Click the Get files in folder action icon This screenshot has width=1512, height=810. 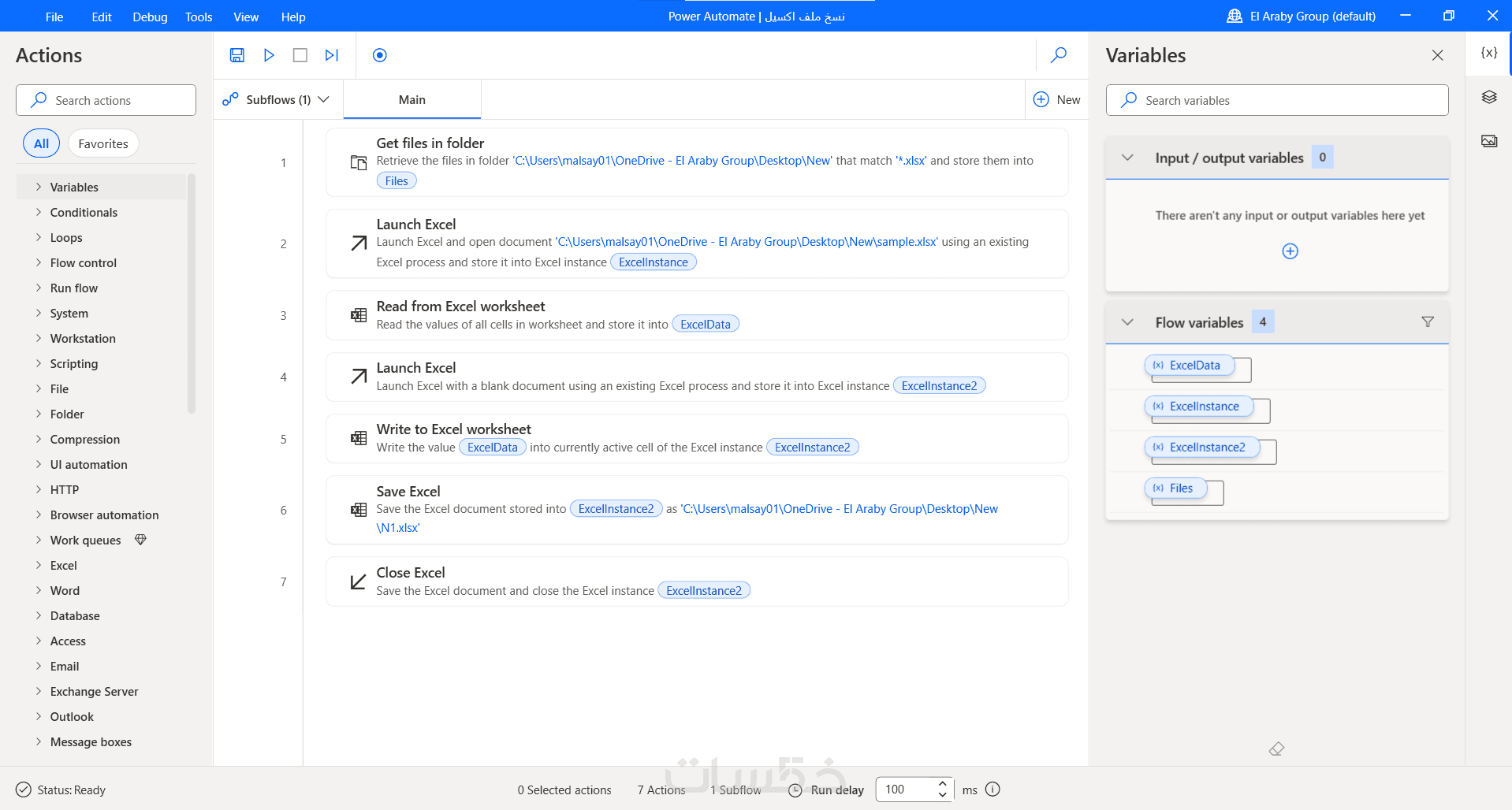(x=359, y=162)
